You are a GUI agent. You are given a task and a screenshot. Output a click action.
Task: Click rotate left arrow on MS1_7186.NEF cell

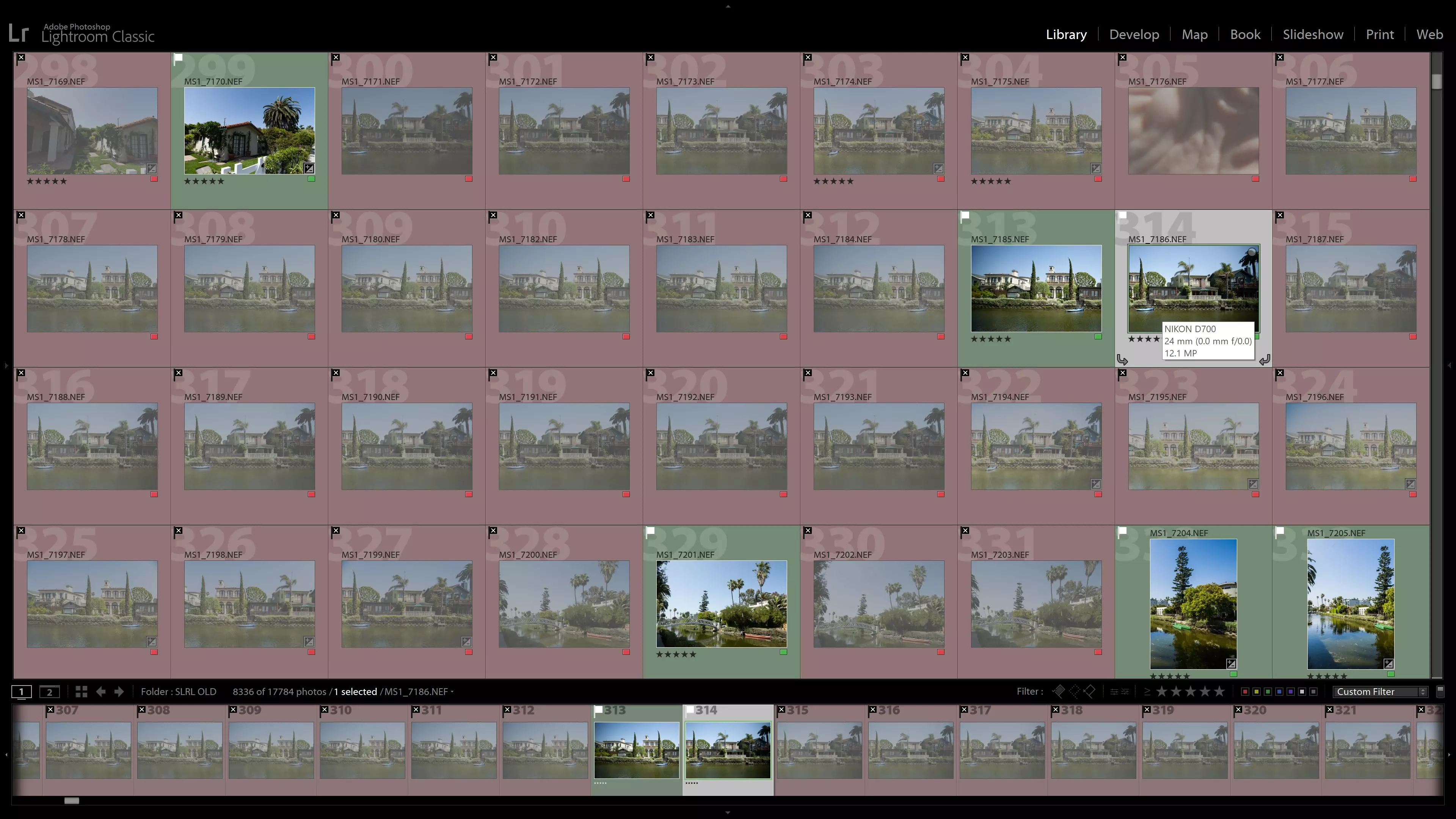1122,359
